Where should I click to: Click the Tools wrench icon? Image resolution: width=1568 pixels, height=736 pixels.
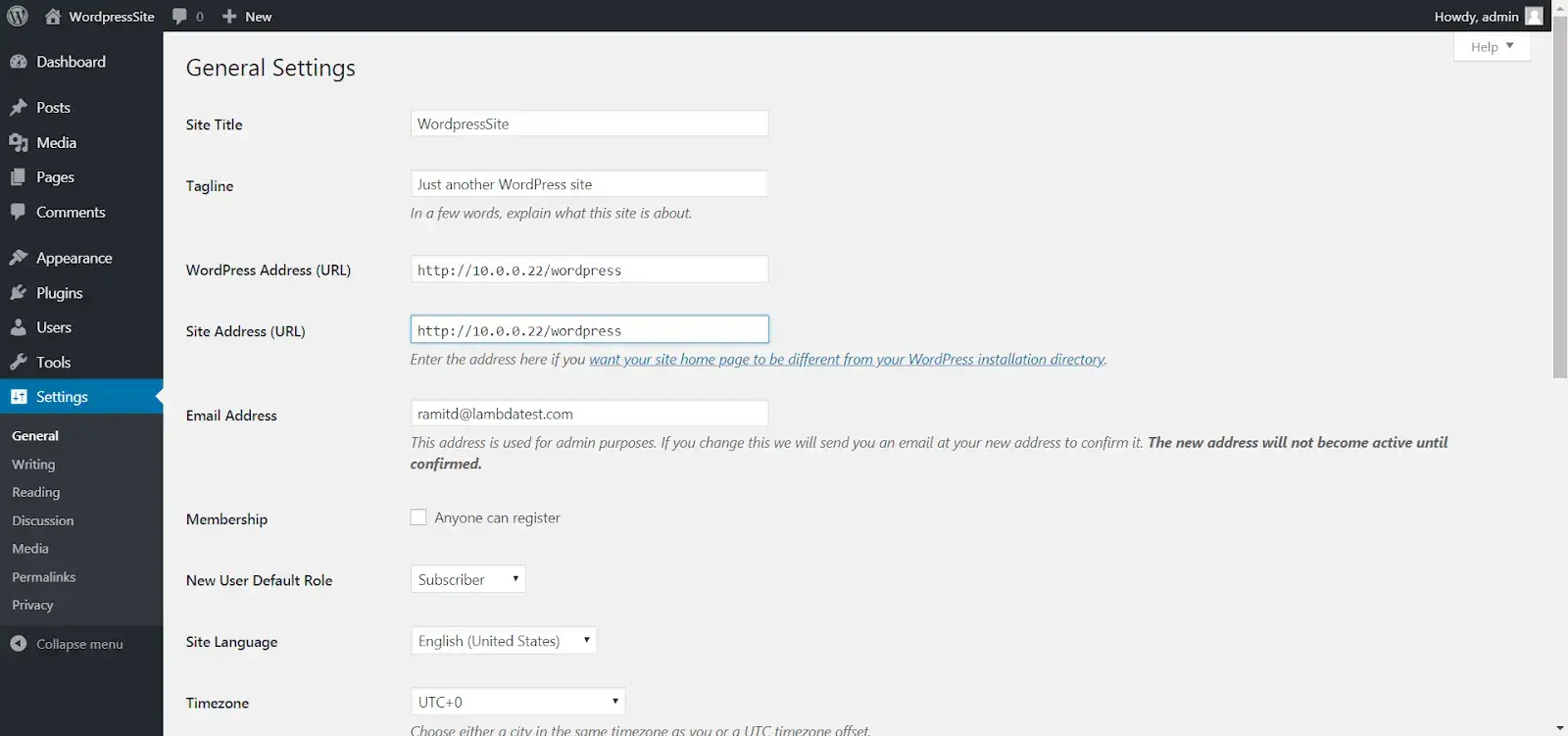[19, 363]
